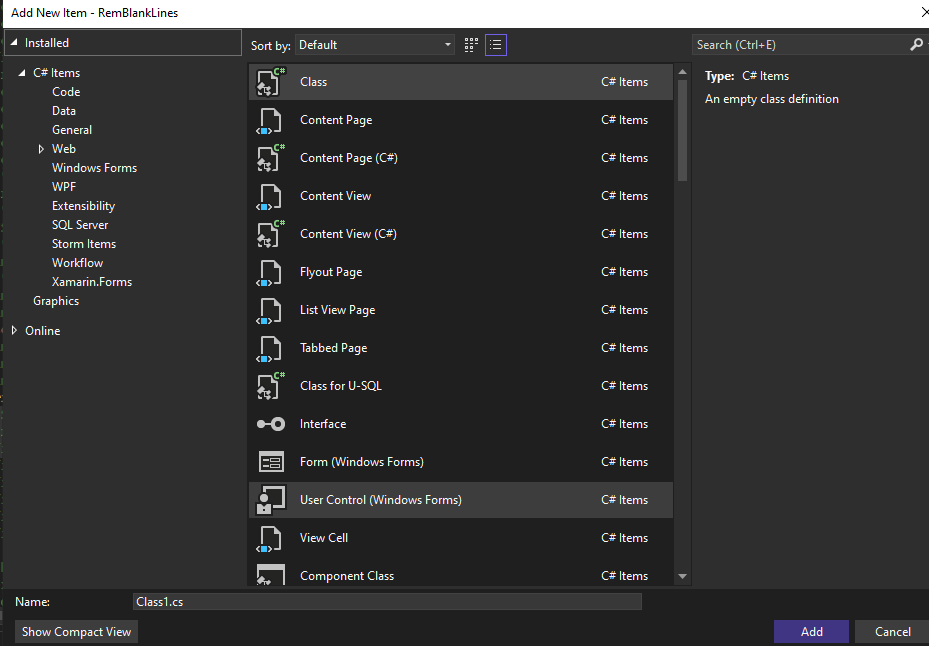Viewport: 929px width, 646px height.
Task: Click the Class for U-SQL icon
Action: click(271, 386)
